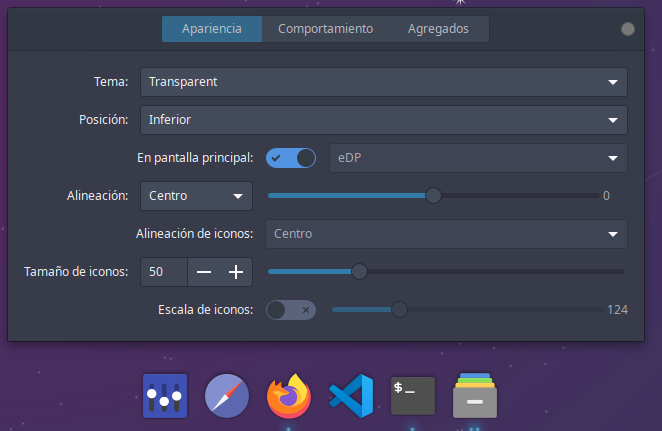Select the Apariencia tab
The image size is (662, 431).
pos(212,29)
